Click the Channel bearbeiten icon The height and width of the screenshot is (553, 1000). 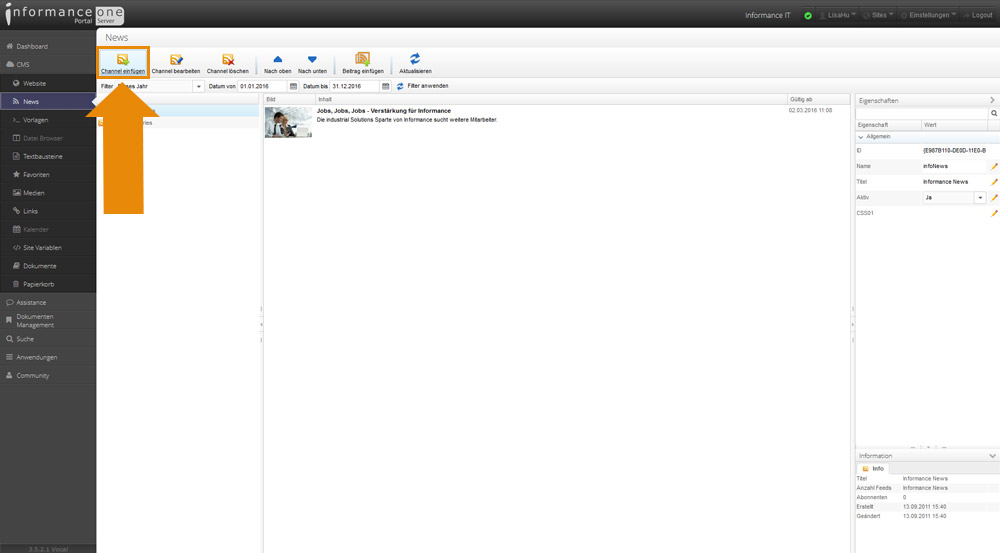[176, 63]
